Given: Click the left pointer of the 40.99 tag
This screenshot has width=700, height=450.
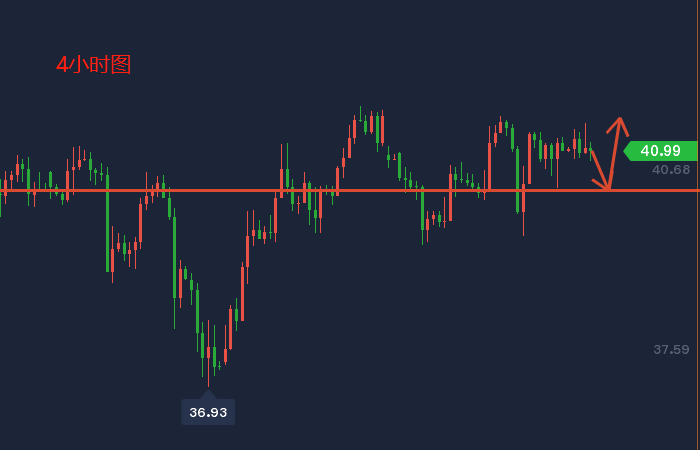Looking at the screenshot, I should (x=628, y=151).
